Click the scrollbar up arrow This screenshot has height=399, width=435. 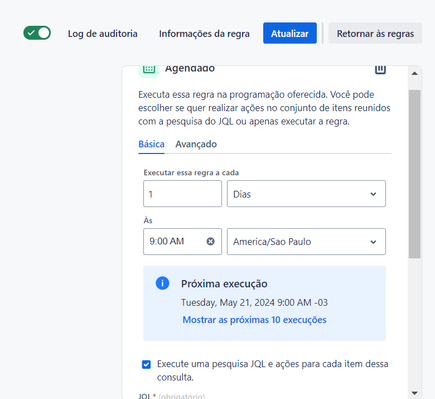click(415, 73)
